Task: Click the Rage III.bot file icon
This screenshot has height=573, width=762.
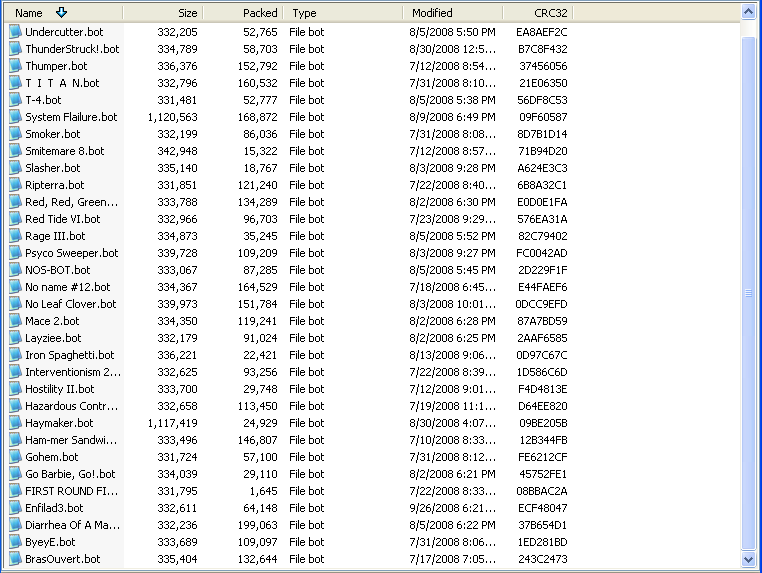Action: pos(16,236)
